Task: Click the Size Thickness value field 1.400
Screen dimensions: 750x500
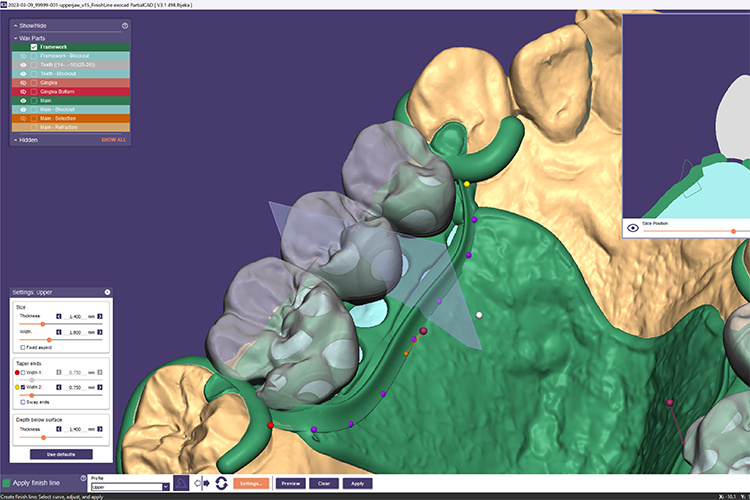Action: pos(75,317)
